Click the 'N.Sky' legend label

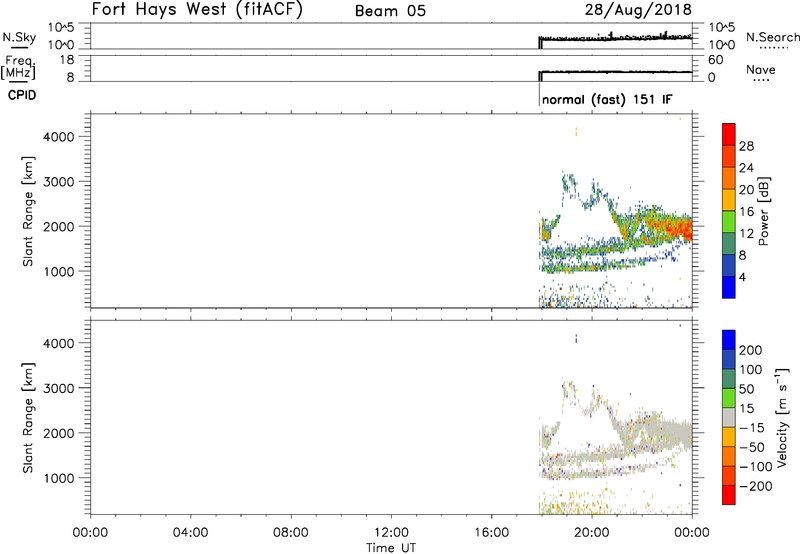(x=19, y=37)
